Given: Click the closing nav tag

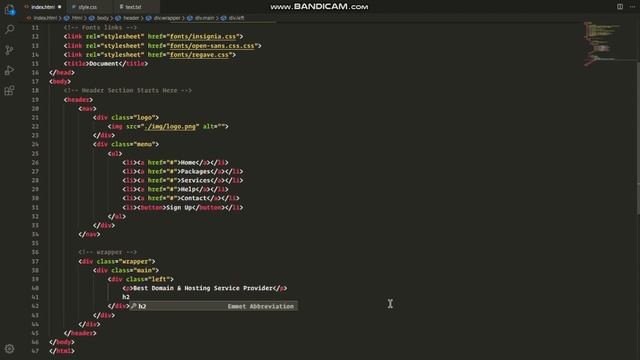Looking at the screenshot, I should [x=89, y=234].
